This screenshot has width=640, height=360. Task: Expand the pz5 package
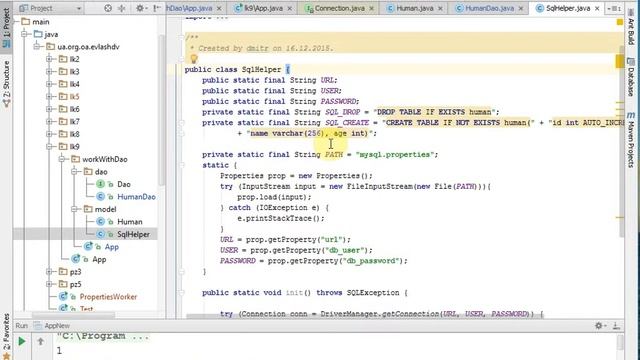click(x=49, y=284)
